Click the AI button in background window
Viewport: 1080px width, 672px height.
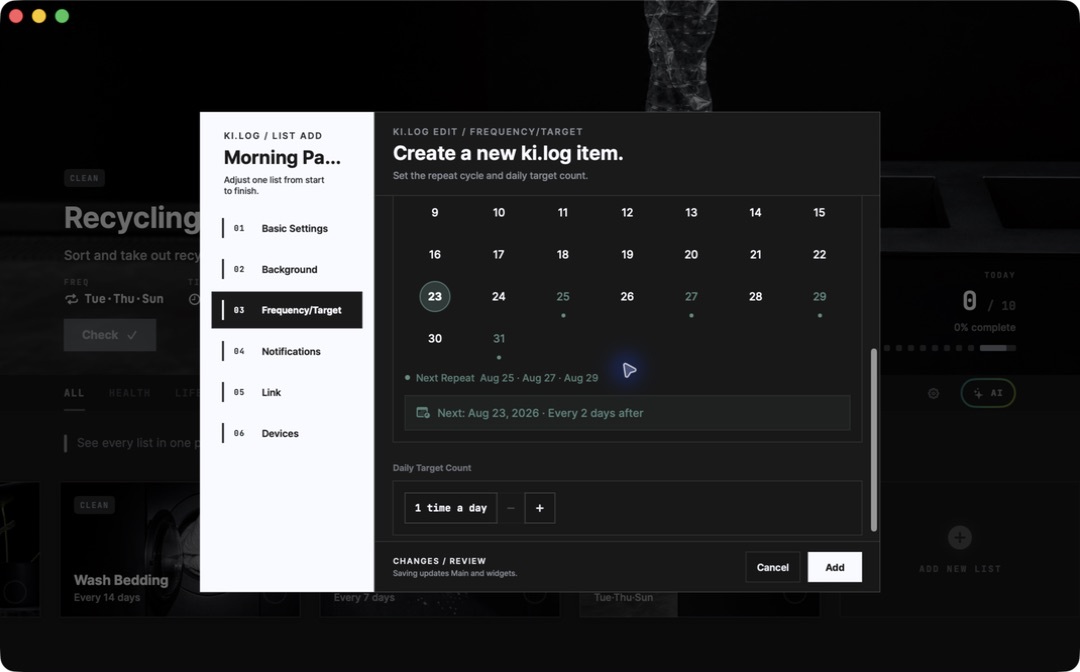pos(988,393)
